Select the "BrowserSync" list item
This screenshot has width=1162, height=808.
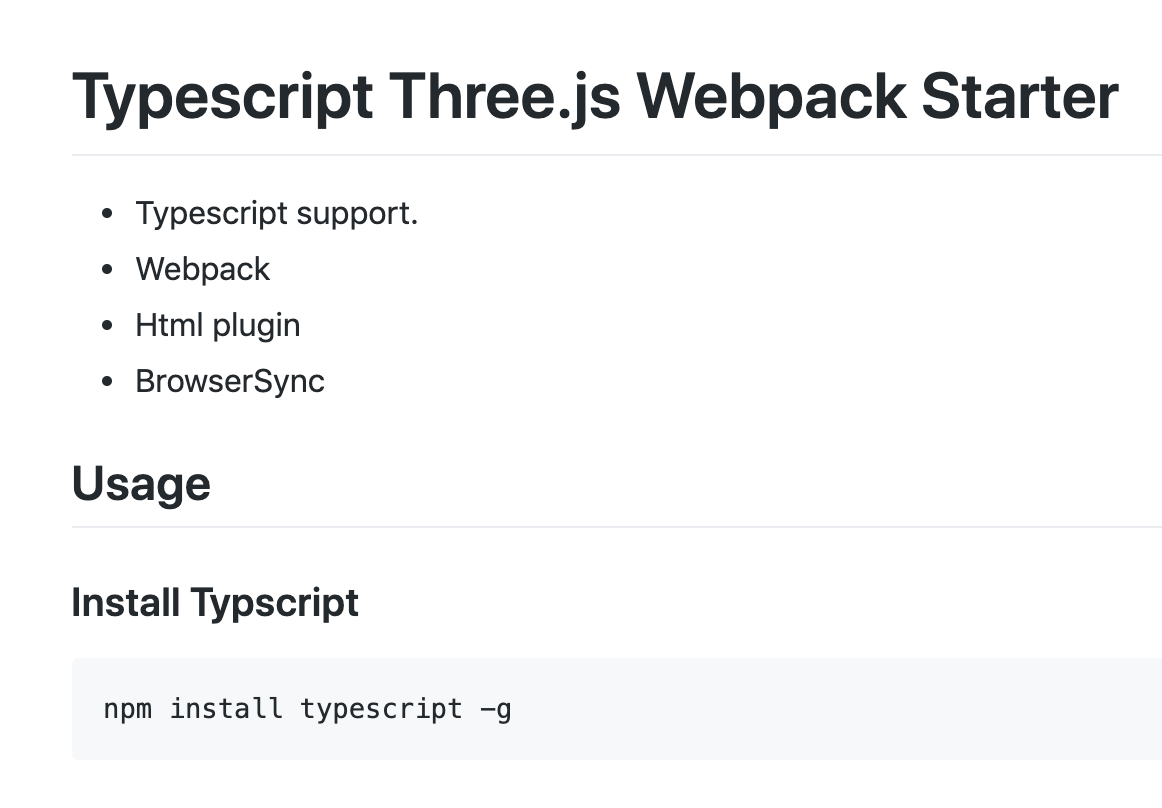coord(230,382)
